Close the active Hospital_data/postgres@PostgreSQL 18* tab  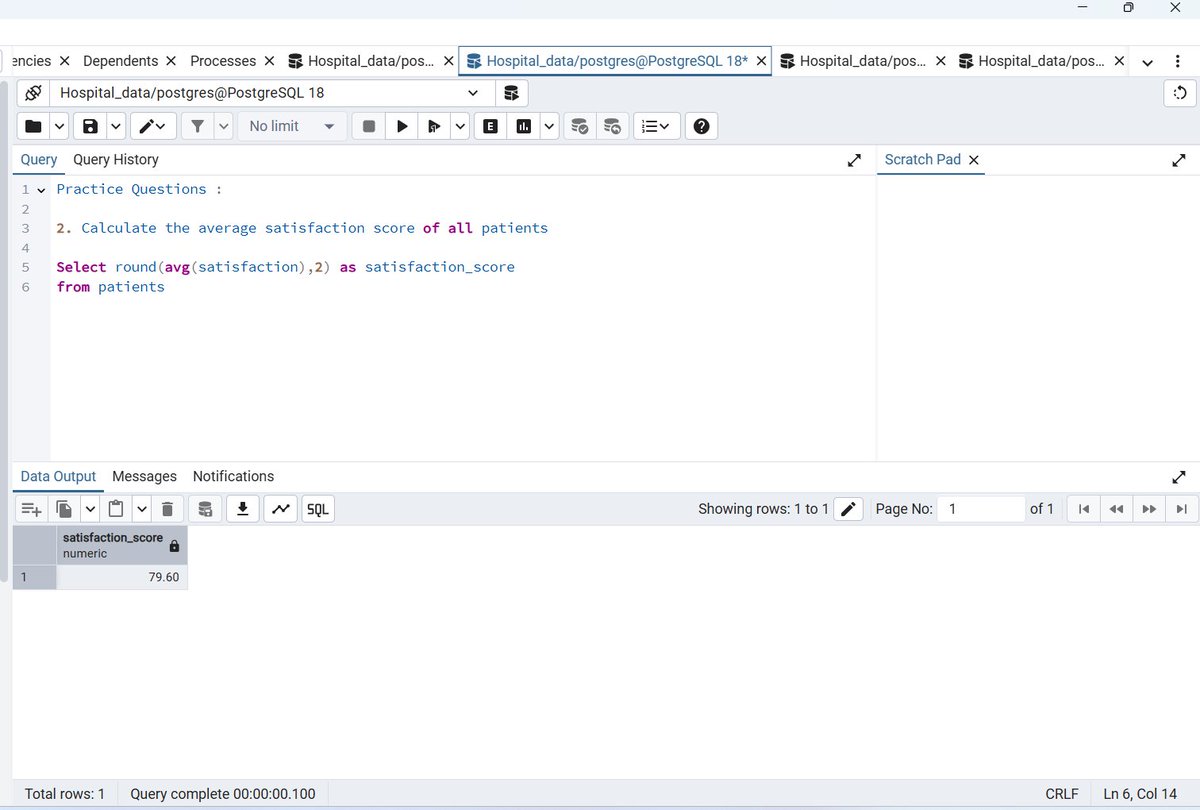(x=762, y=61)
